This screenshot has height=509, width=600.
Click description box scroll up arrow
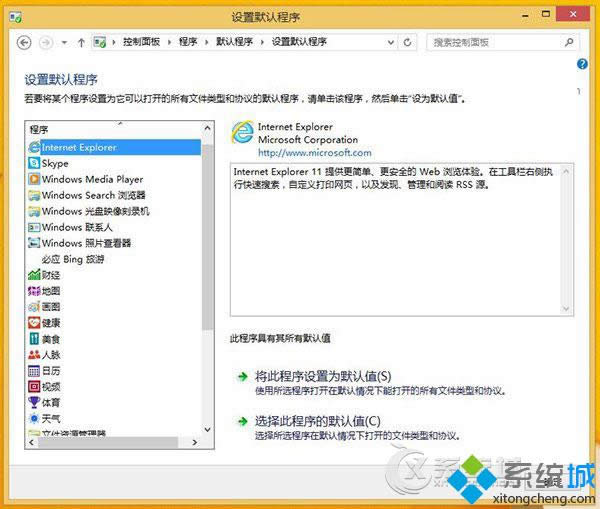point(566,172)
